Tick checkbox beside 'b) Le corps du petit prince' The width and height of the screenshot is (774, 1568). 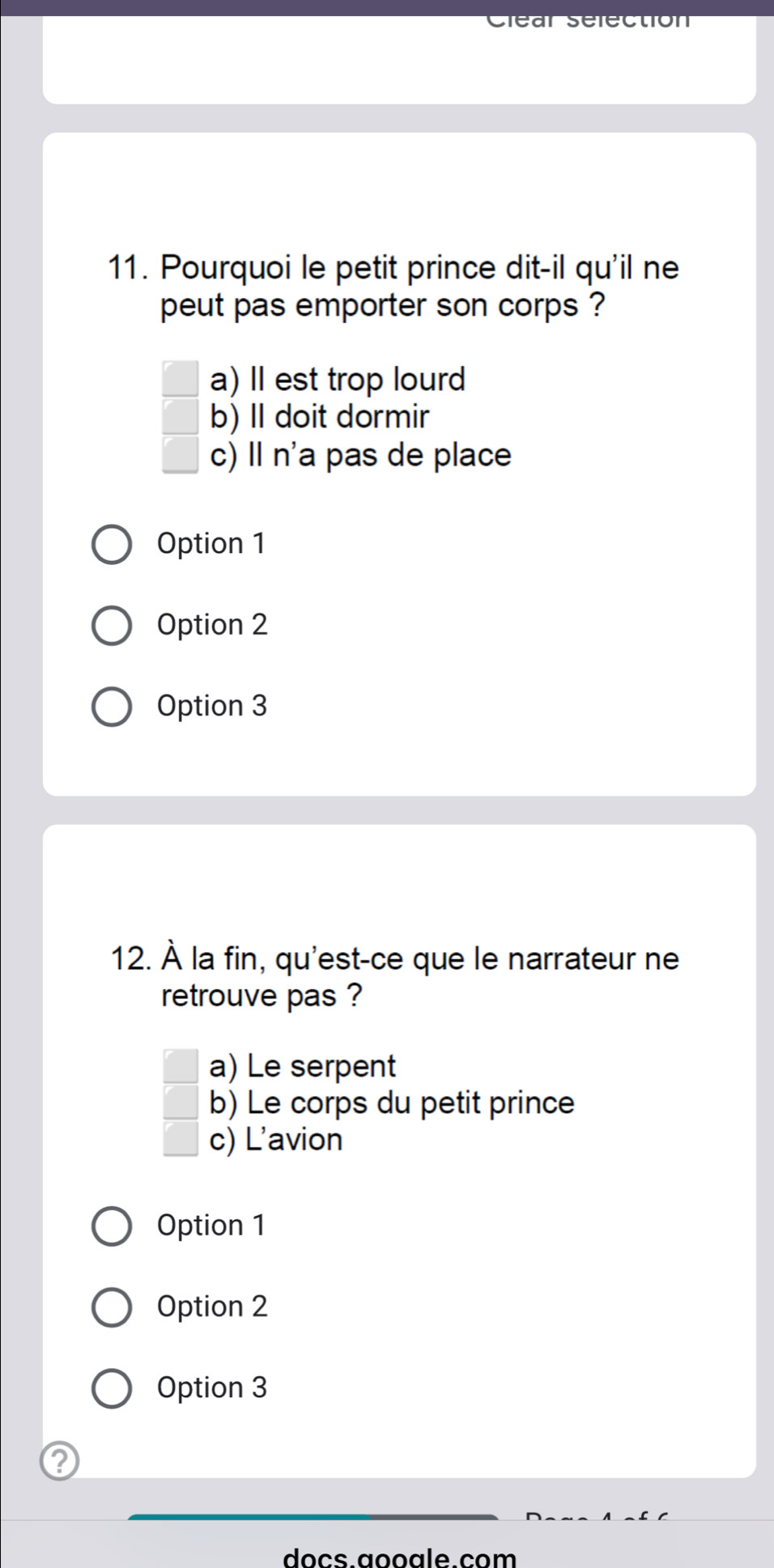pyautogui.click(x=180, y=1103)
